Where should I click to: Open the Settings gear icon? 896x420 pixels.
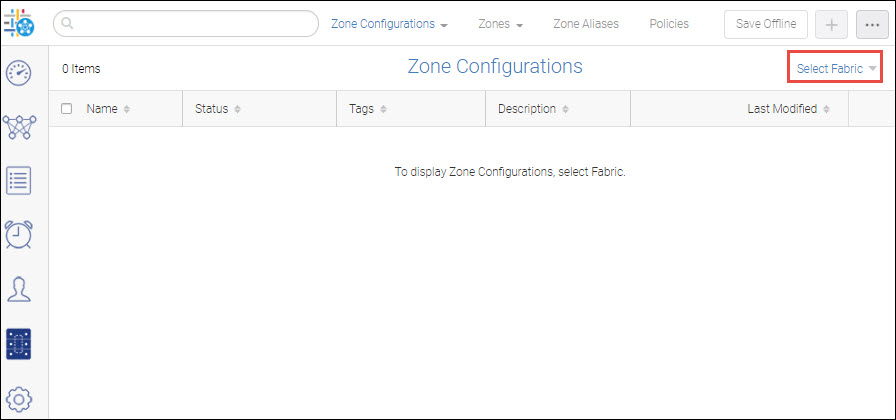pos(19,397)
